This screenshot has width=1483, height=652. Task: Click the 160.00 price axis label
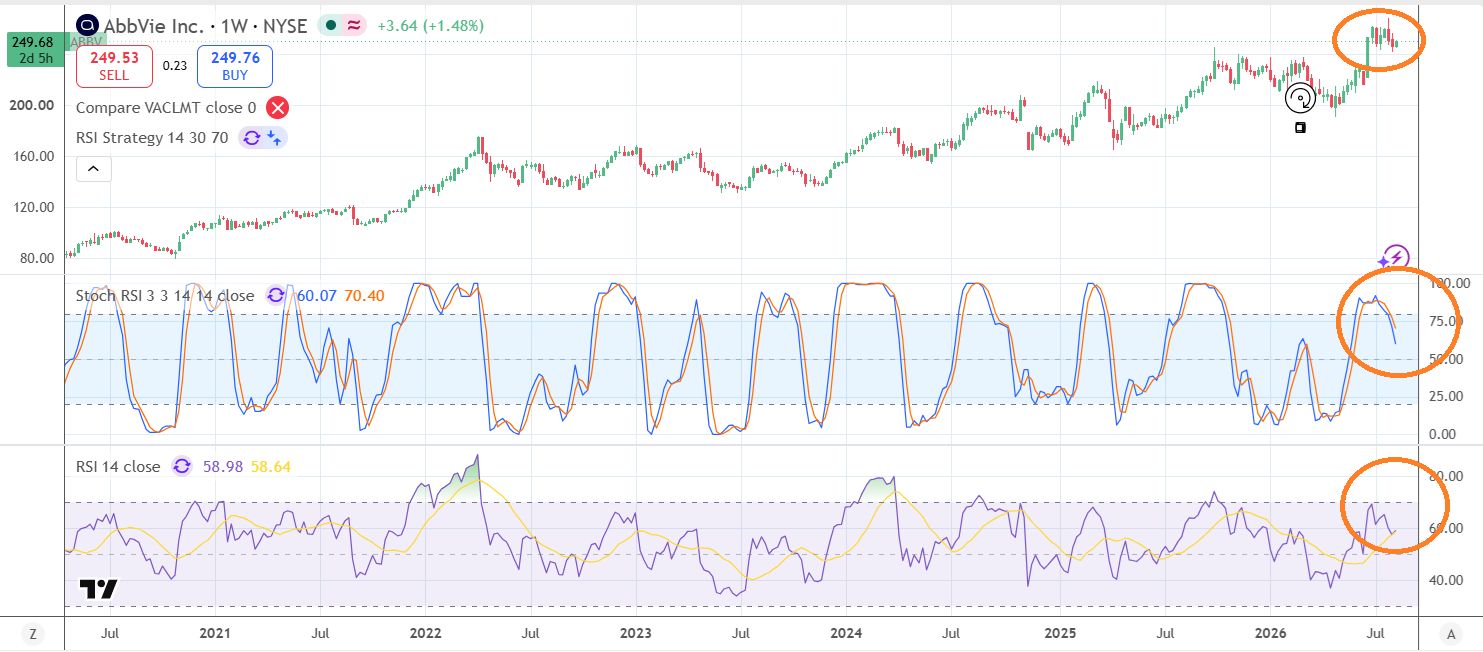coord(32,156)
